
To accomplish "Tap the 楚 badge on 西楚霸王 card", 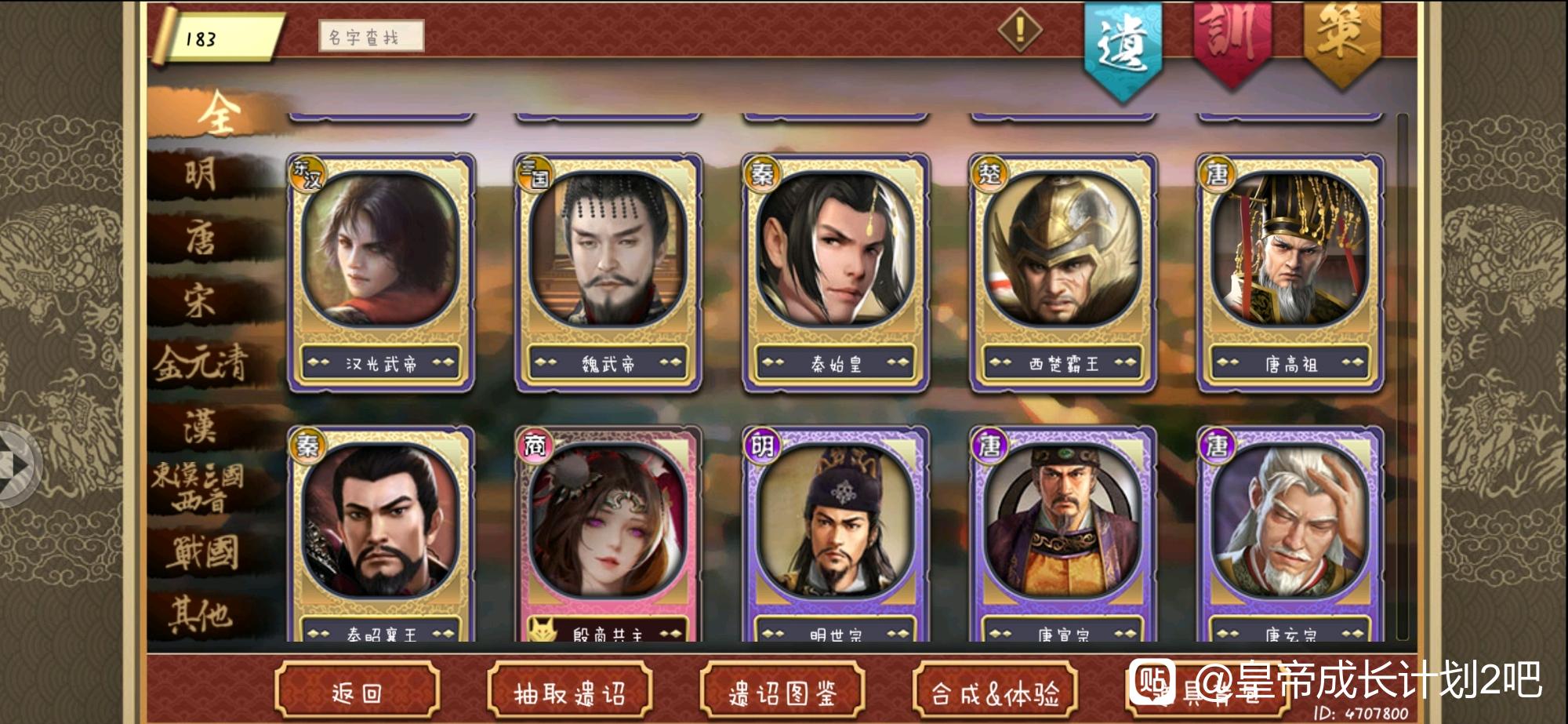I will (x=989, y=173).
